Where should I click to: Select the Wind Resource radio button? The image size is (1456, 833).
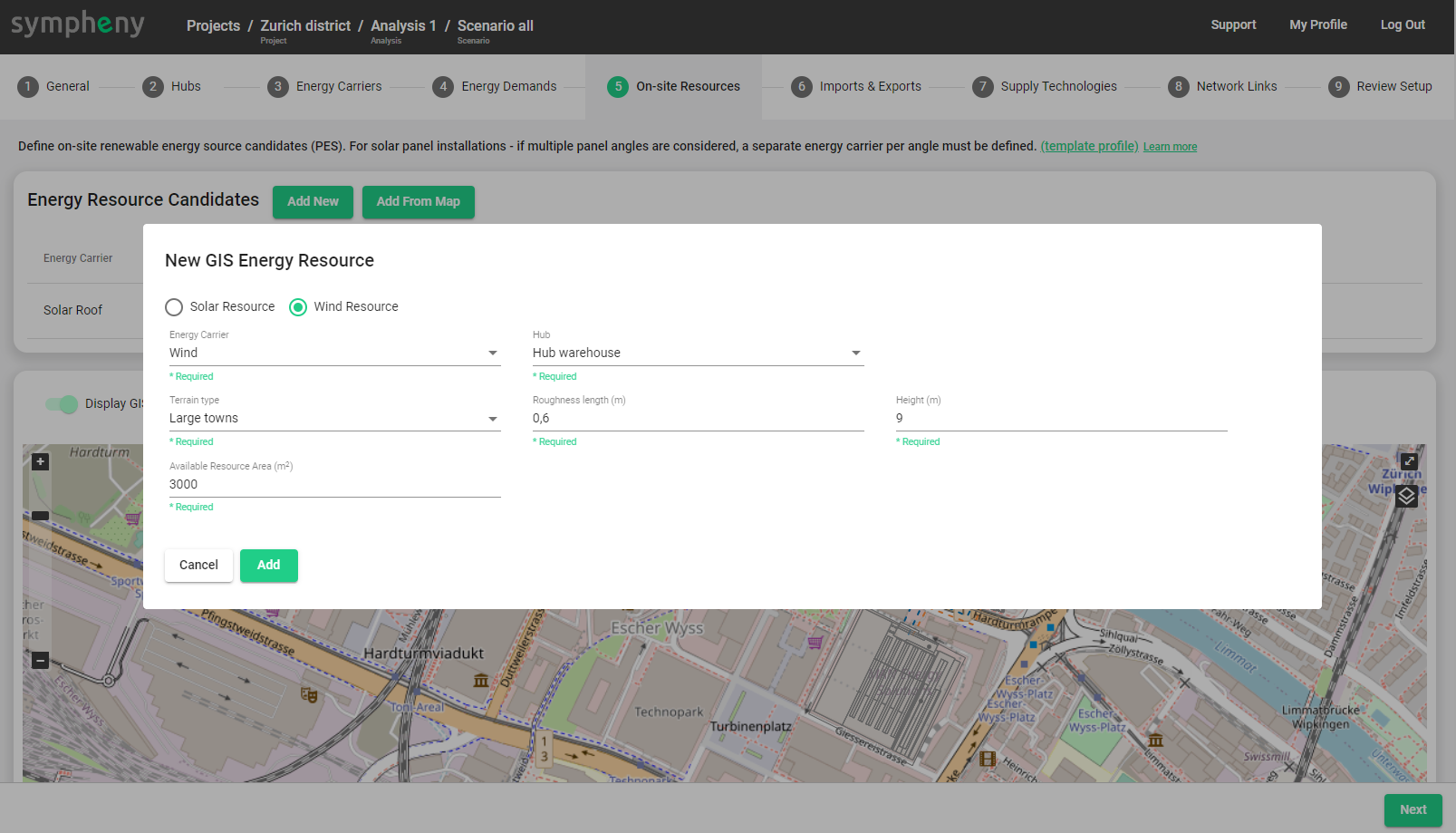(x=298, y=307)
